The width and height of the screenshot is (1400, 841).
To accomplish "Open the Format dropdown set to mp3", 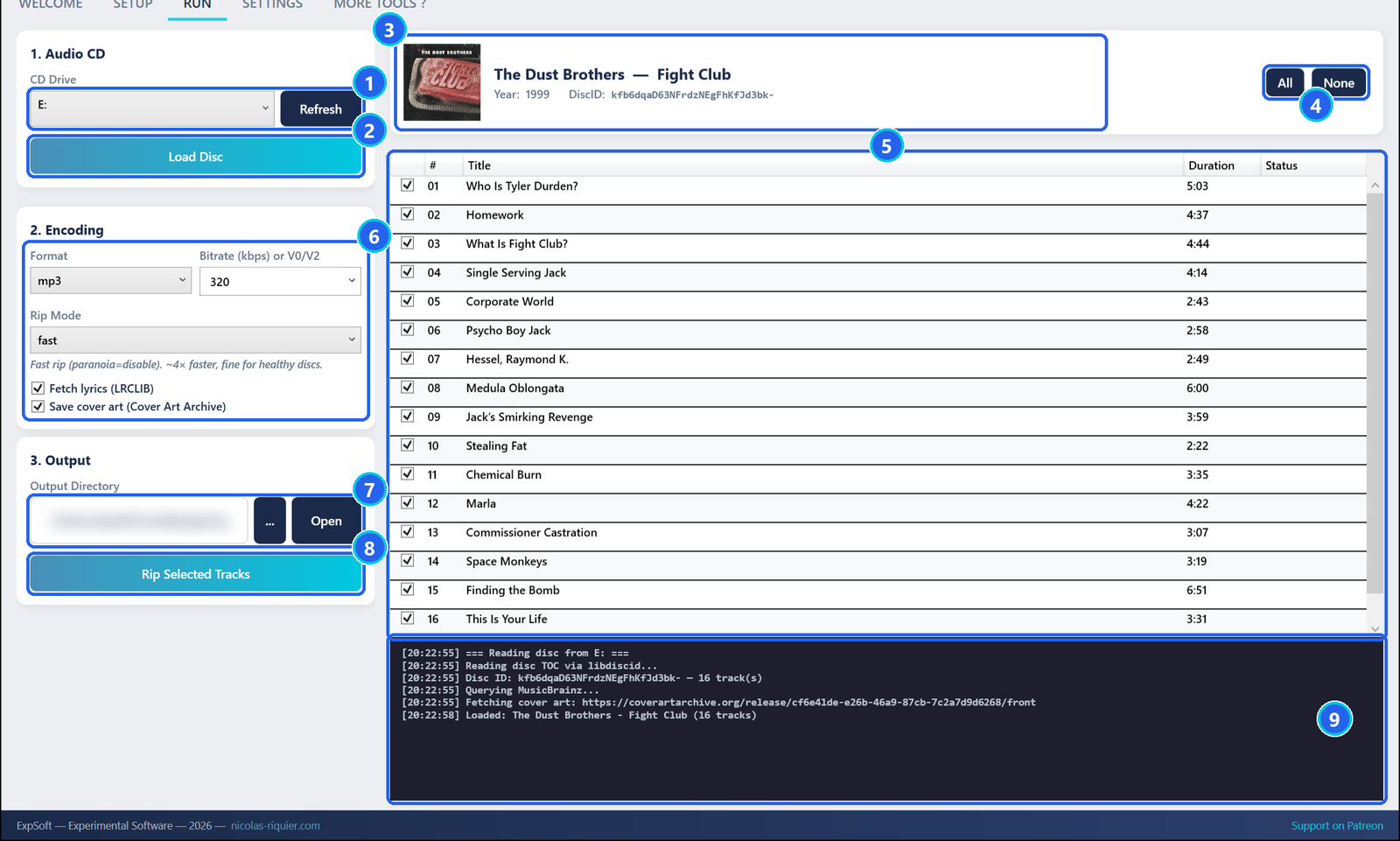I will pyautogui.click(x=110, y=281).
